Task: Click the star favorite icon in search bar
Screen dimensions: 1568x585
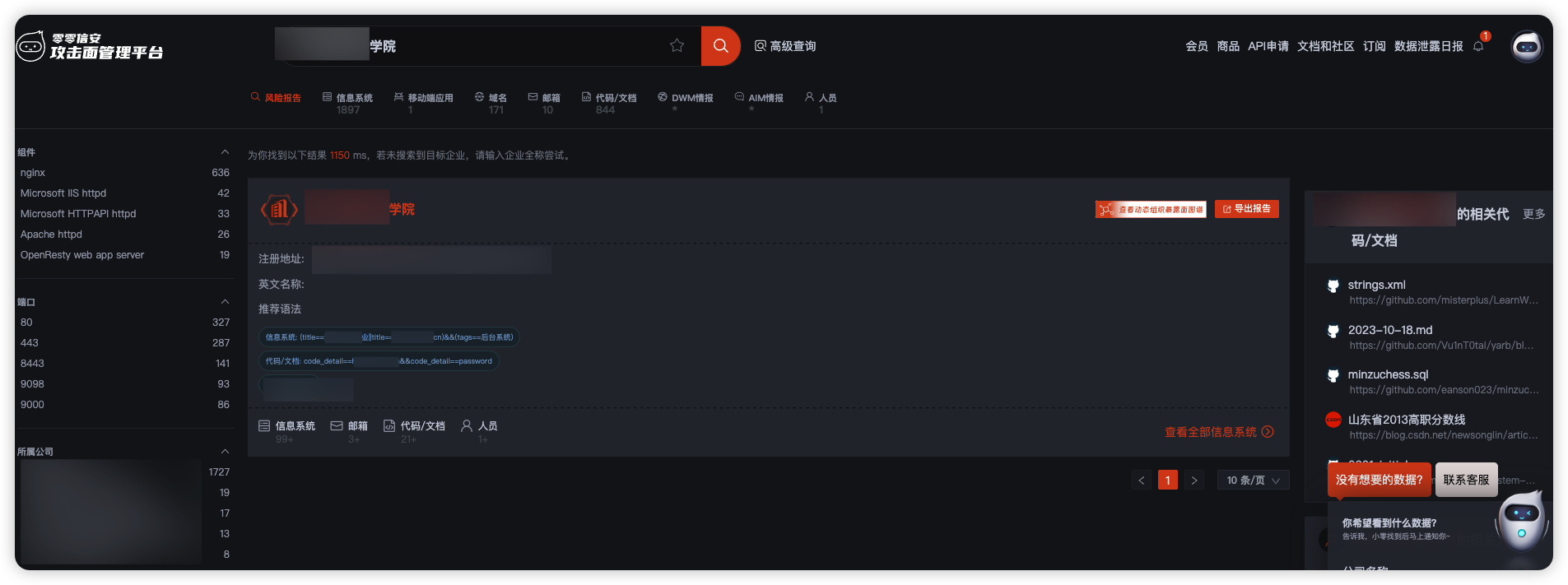Action: point(677,46)
